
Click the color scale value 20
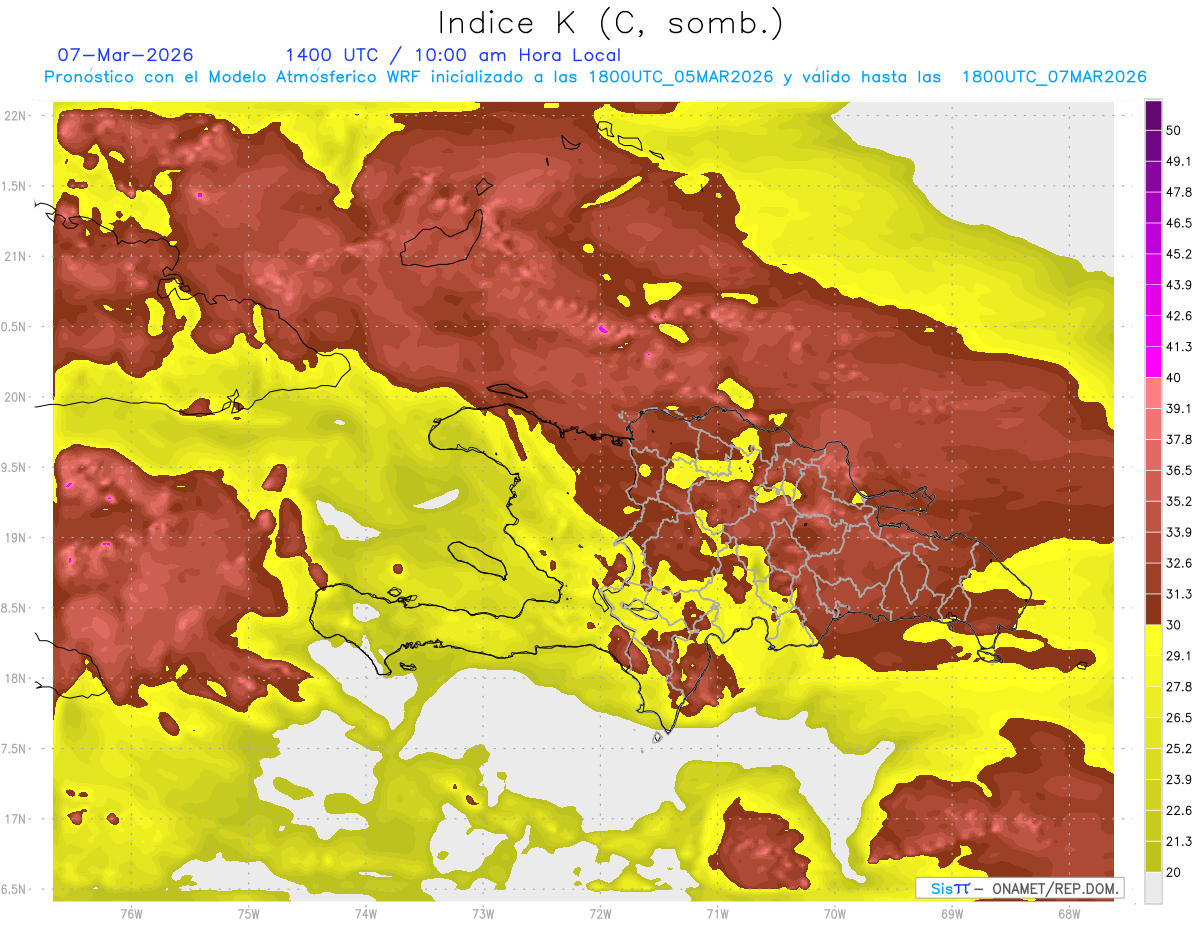pyautogui.click(x=1175, y=873)
